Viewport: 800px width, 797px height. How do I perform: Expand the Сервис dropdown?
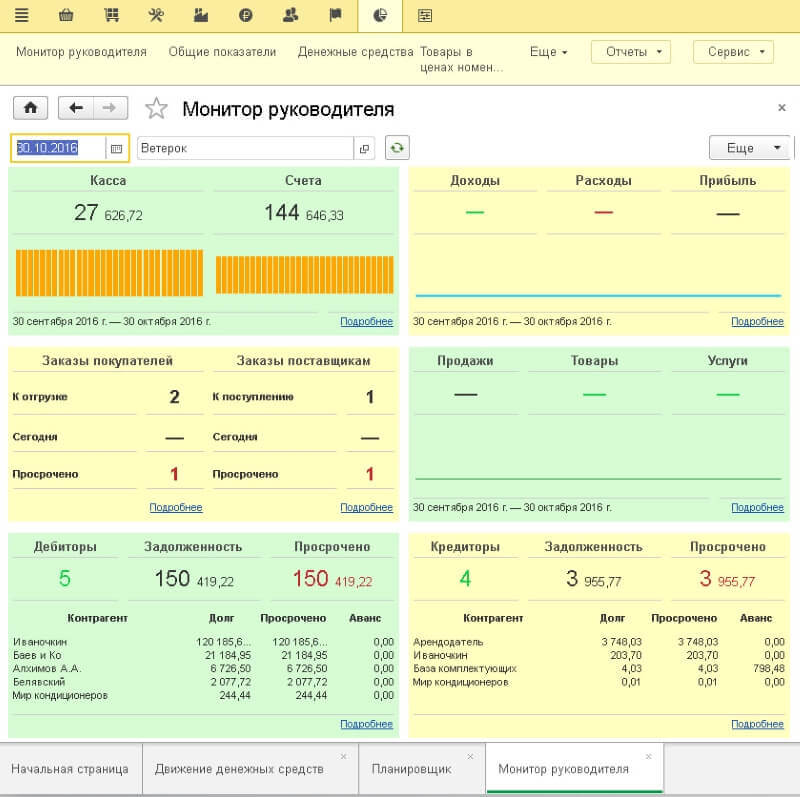pos(734,52)
